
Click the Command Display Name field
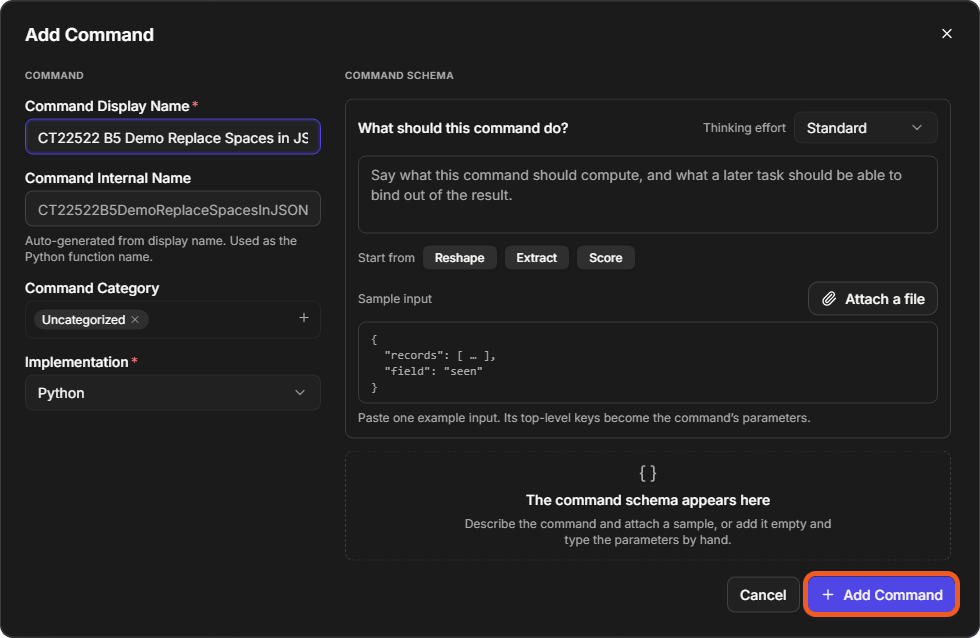(x=172, y=137)
